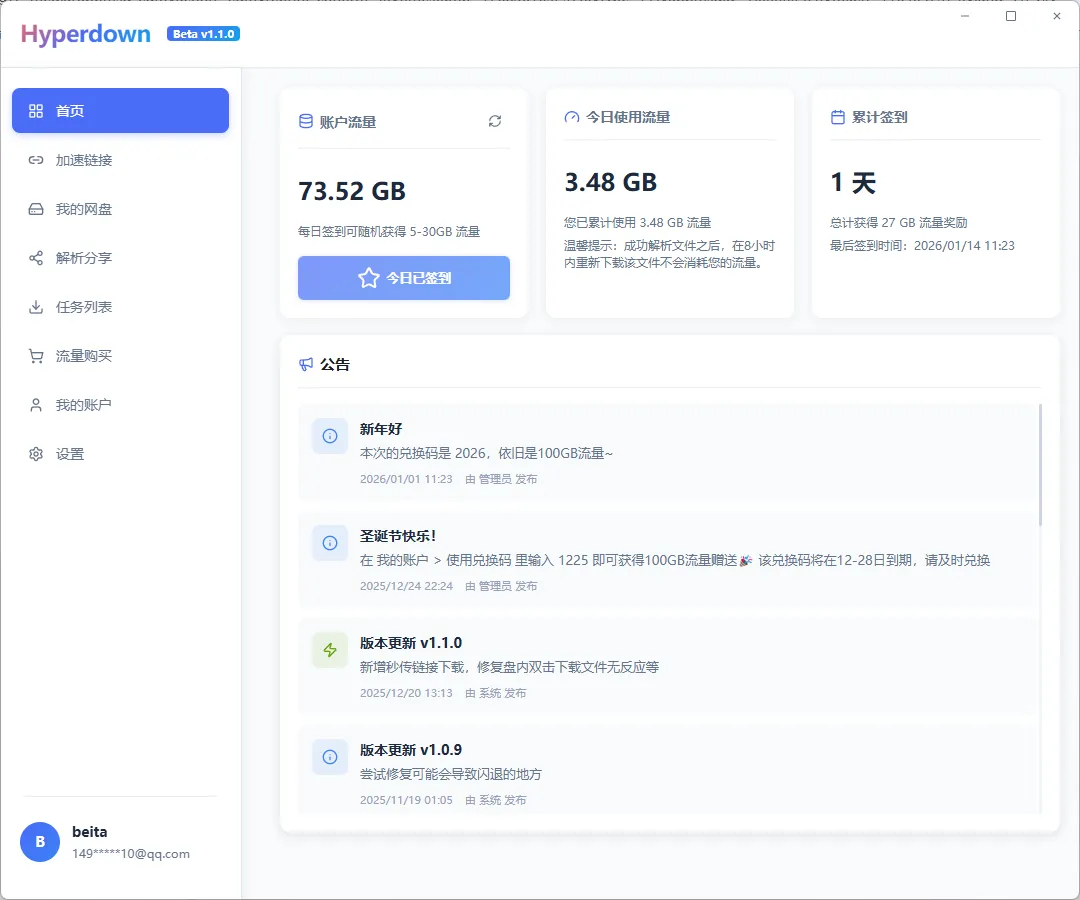
Task: Click the info icon of 圣诞节快乐 announcement
Action: [330, 543]
